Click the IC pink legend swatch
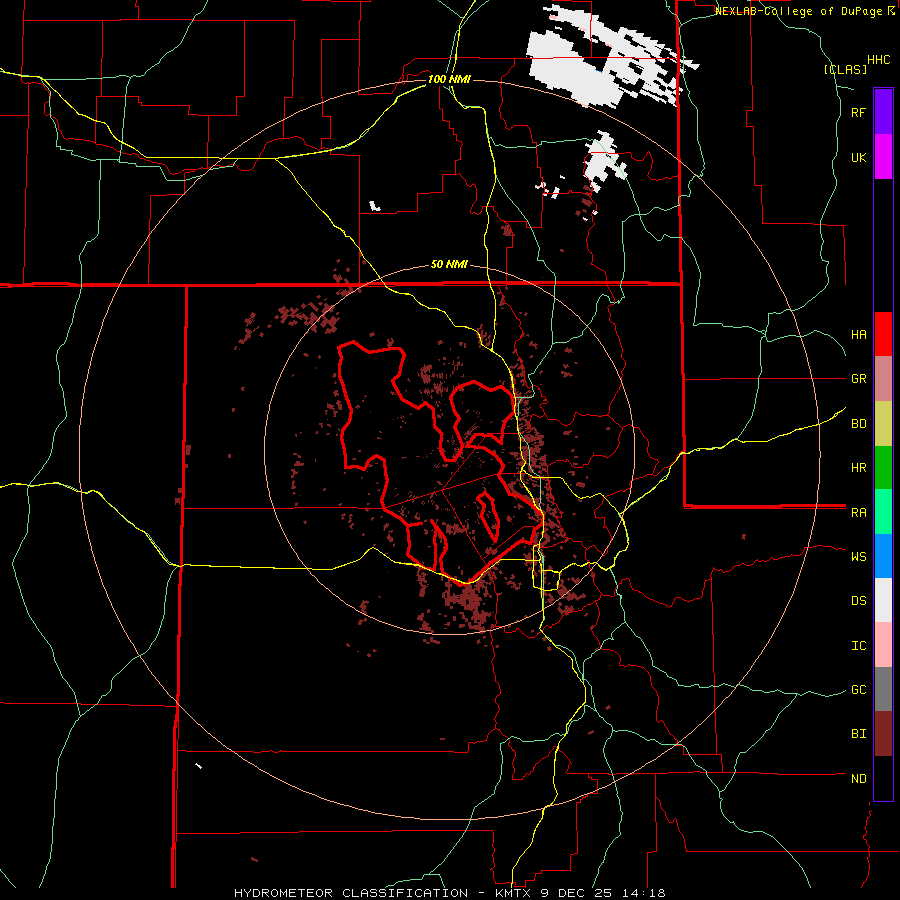900x900 pixels. coord(883,645)
